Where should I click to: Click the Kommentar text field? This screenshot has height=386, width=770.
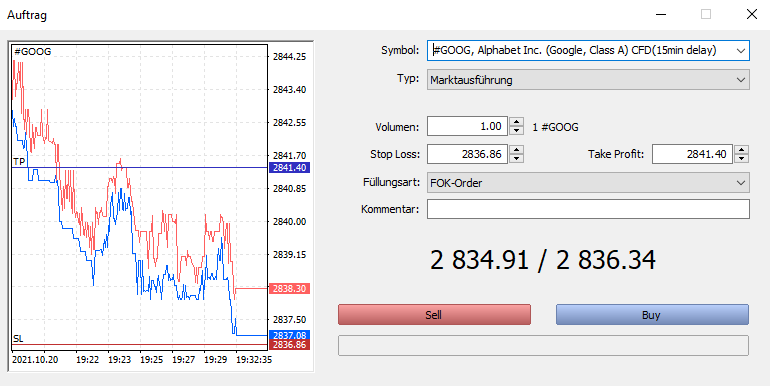coord(588,209)
